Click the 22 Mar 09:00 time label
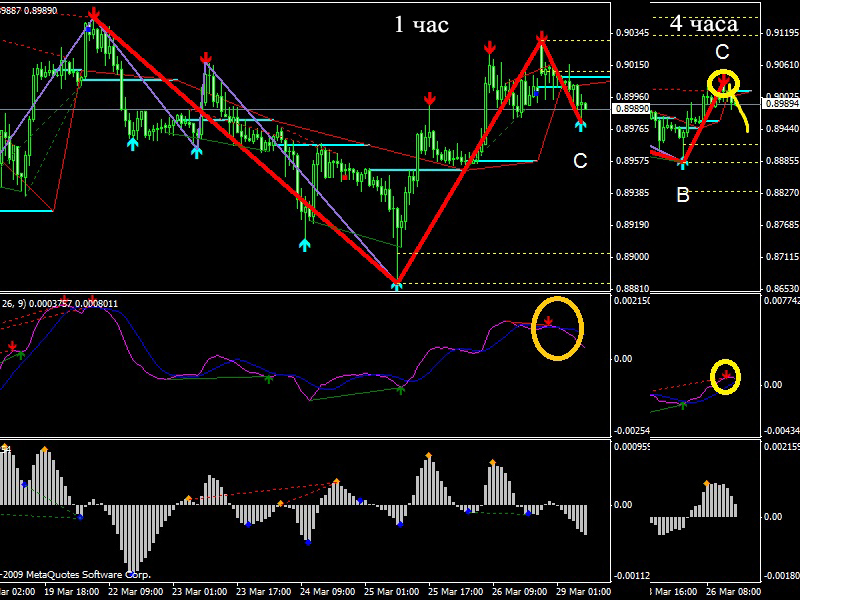 (x=136, y=592)
